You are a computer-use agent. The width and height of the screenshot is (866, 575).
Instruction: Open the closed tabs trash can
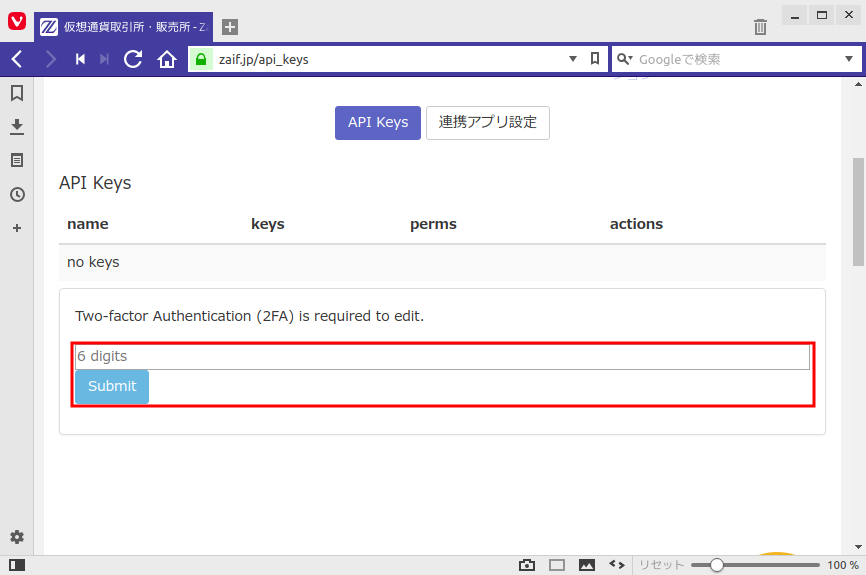click(760, 27)
